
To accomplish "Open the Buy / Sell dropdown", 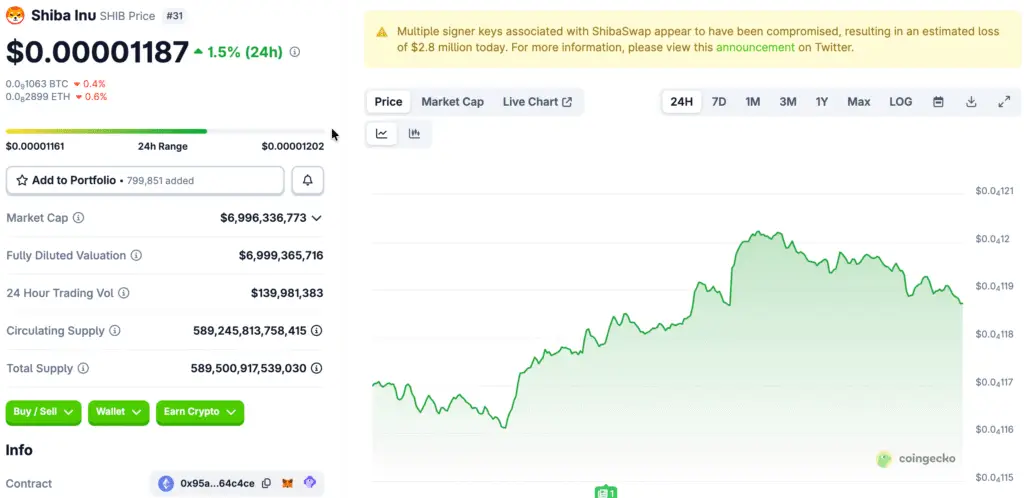I will point(44,412).
